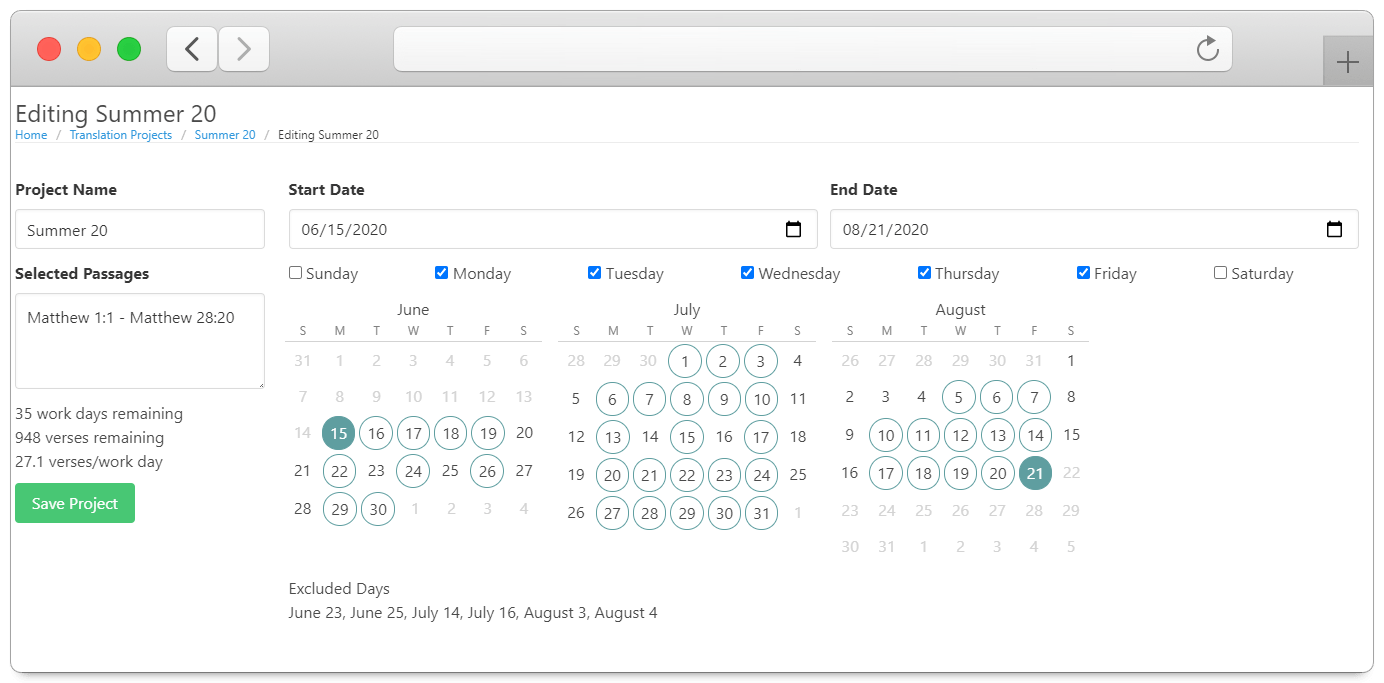Reload the page with the refresh icon

tap(1208, 49)
